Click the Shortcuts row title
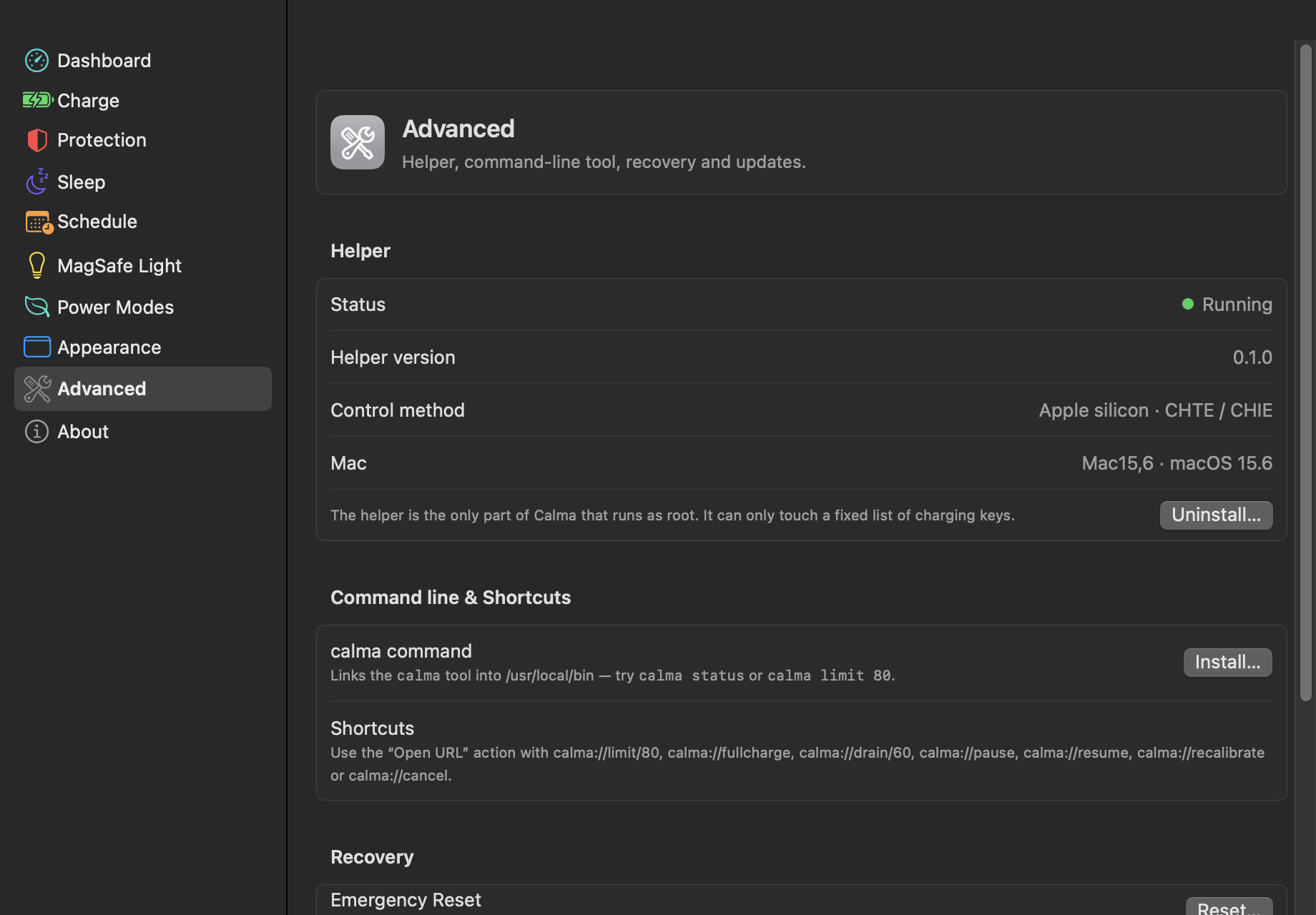Image resolution: width=1316 pixels, height=915 pixels. point(372,728)
